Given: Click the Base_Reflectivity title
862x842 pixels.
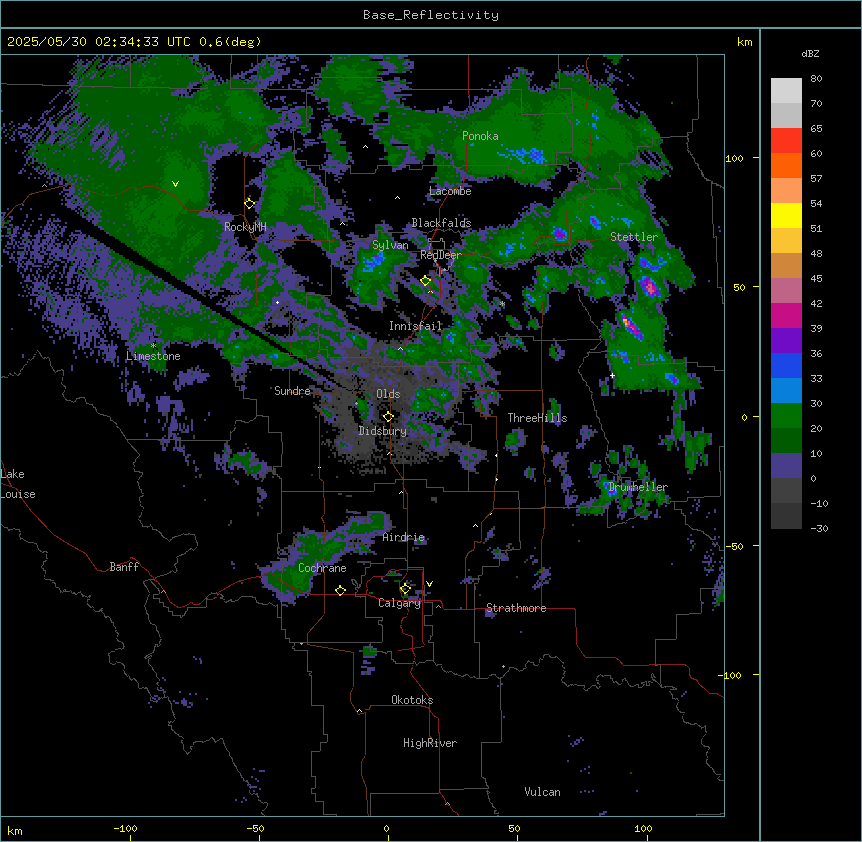Looking at the screenshot, I should [431, 15].
